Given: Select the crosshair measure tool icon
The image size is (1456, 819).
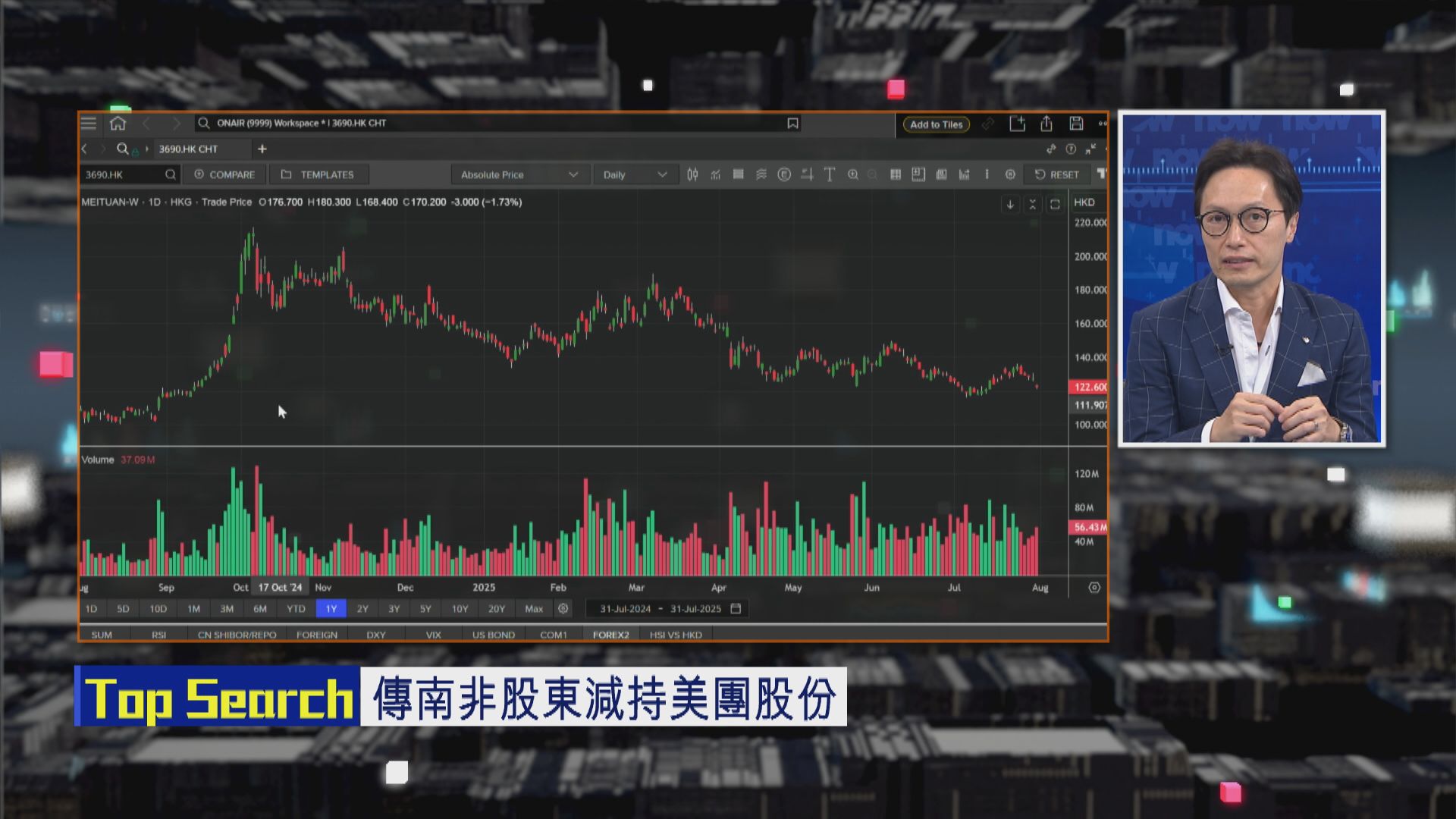Looking at the screenshot, I should [807, 174].
